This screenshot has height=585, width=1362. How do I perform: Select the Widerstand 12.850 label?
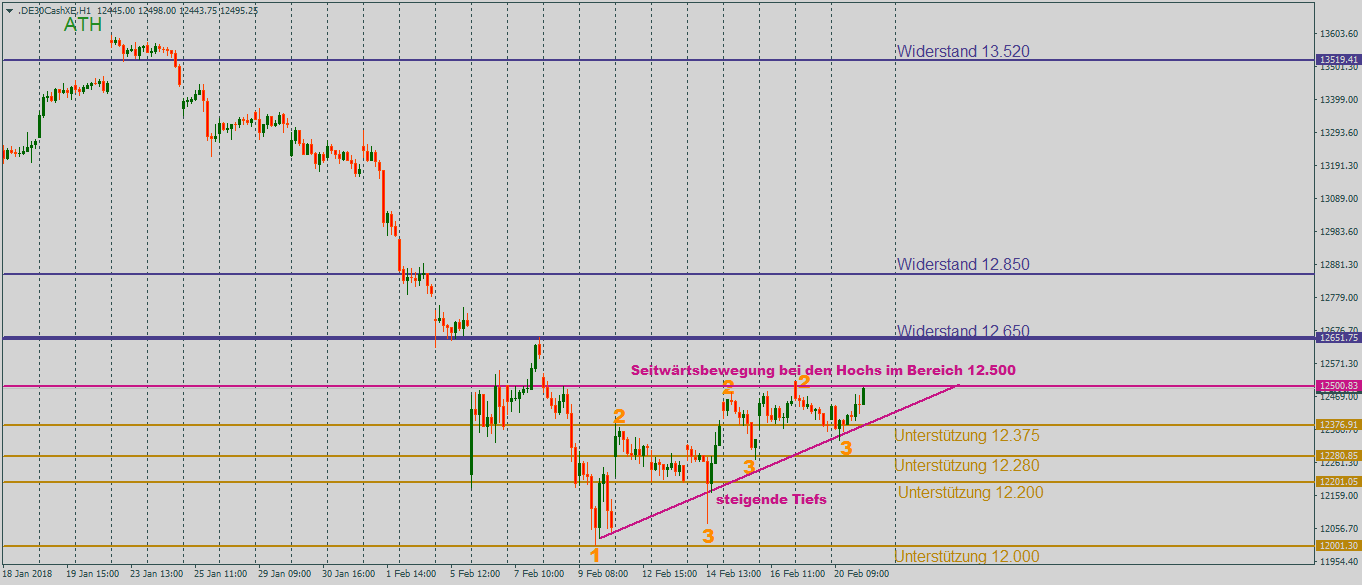tap(963, 265)
